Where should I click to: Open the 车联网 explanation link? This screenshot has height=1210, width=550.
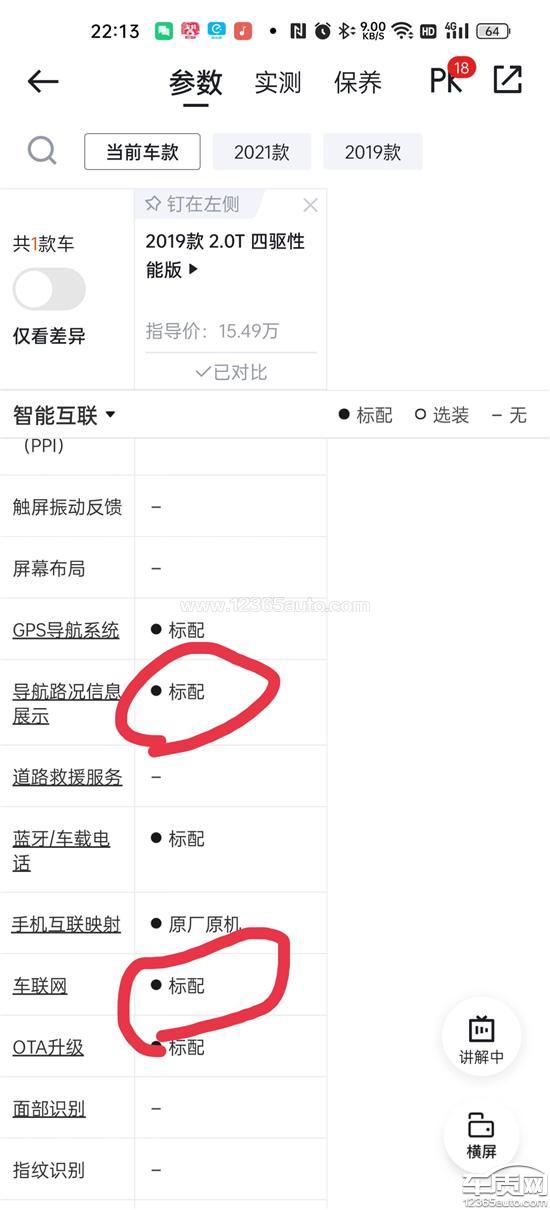(40, 986)
